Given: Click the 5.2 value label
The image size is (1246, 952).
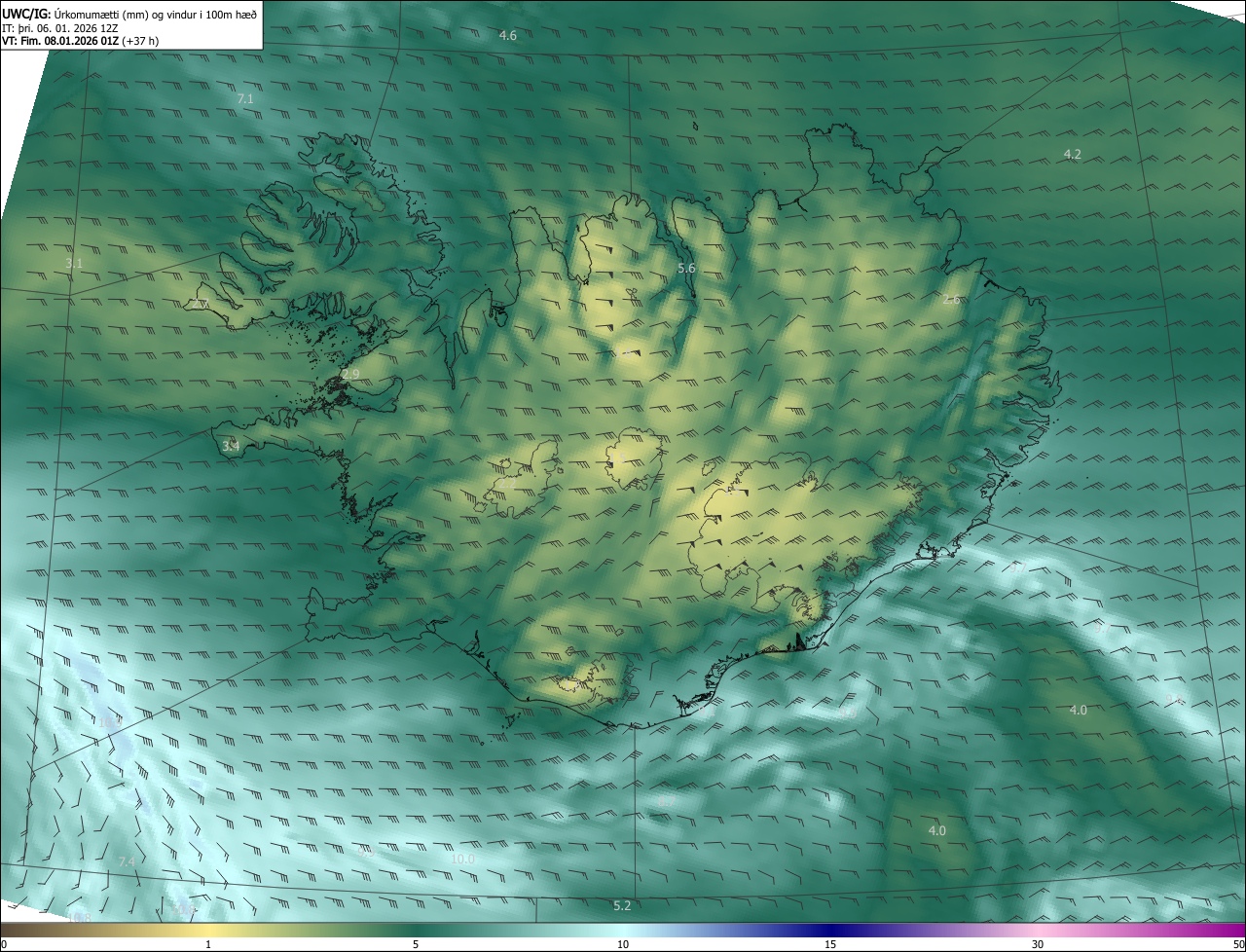Looking at the screenshot, I should (x=622, y=906).
